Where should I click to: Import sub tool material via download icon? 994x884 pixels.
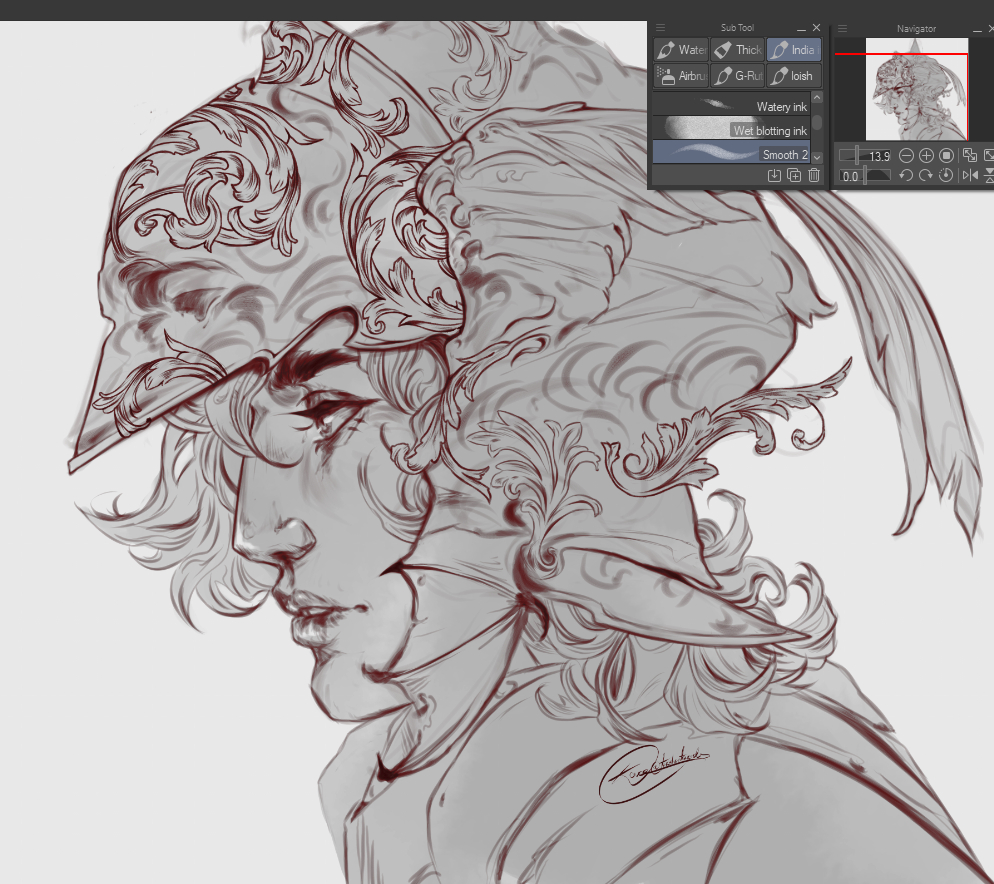coord(774,176)
